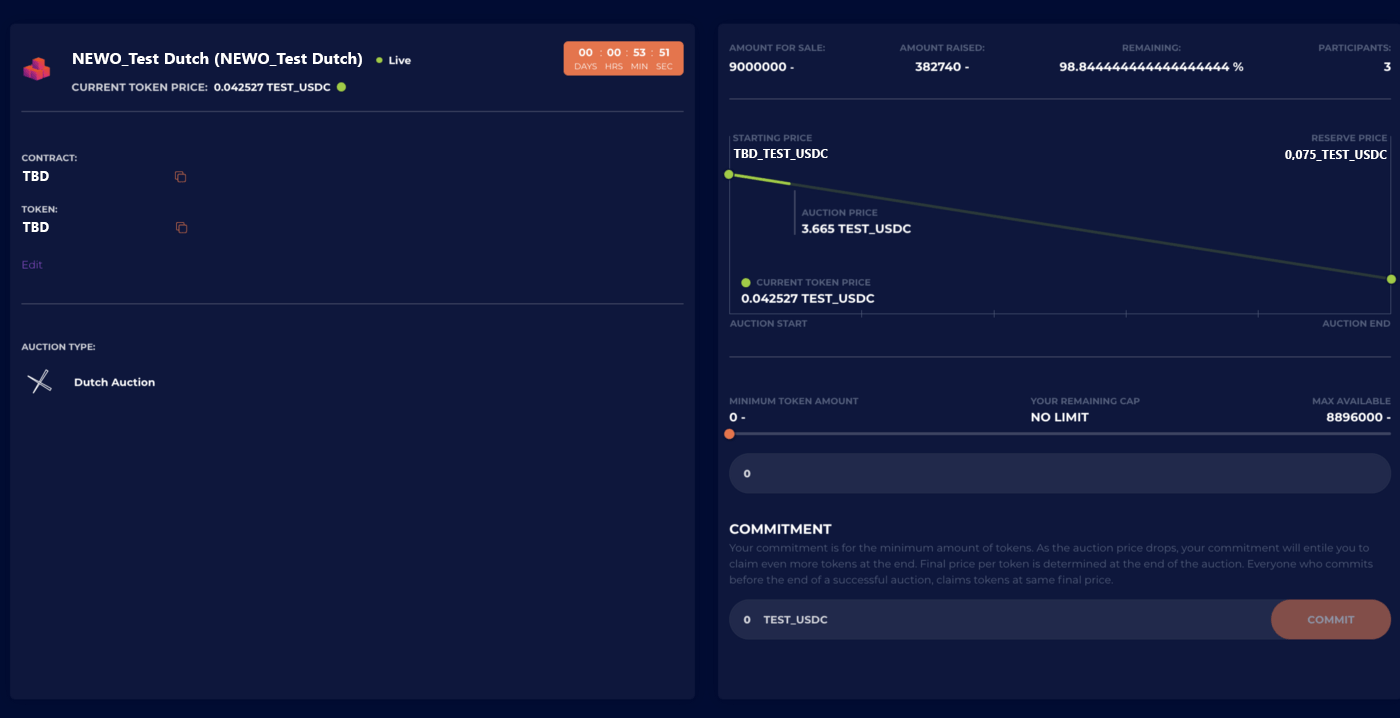This screenshot has width=1400, height=718.
Task: Select the green starting price marker on chart
Action: (x=730, y=172)
